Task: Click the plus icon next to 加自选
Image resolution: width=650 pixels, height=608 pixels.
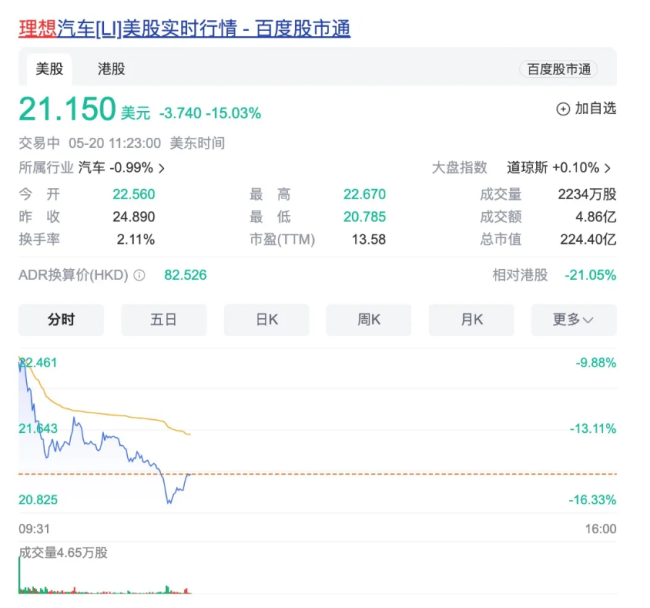Action: [563, 109]
